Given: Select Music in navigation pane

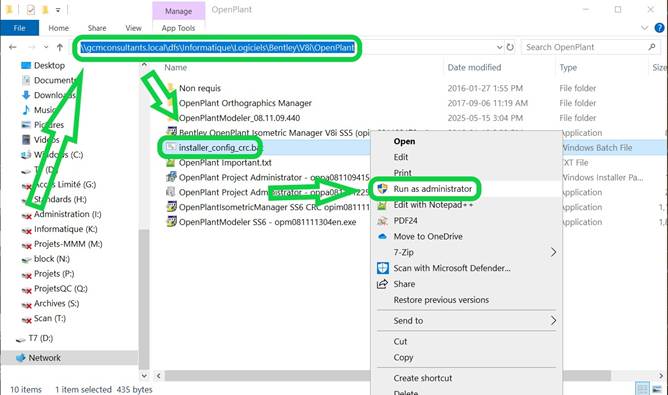Looking at the screenshot, I should (x=44, y=110).
